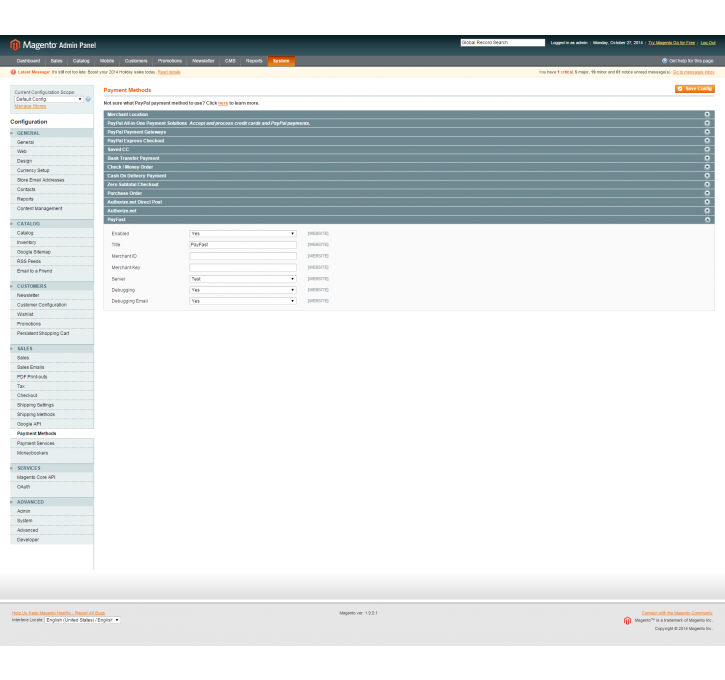Open the CMS menu
725x680 pixels.
click(x=230, y=61)
